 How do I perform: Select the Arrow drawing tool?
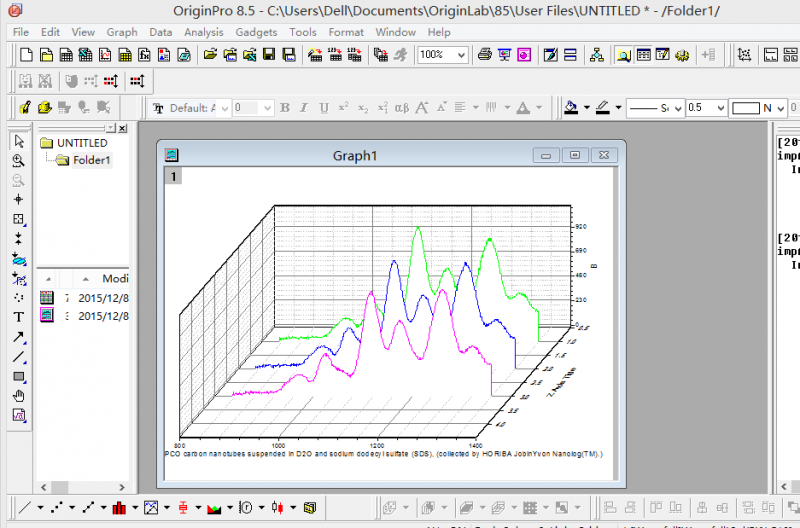tap(19, 337)
